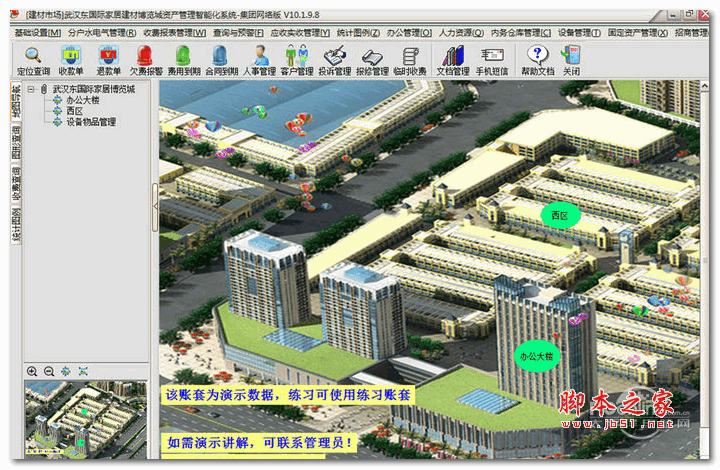Open 投诉管理 complaint icon
The width and height of the screenshot is (720, 470).
[335, 60]
